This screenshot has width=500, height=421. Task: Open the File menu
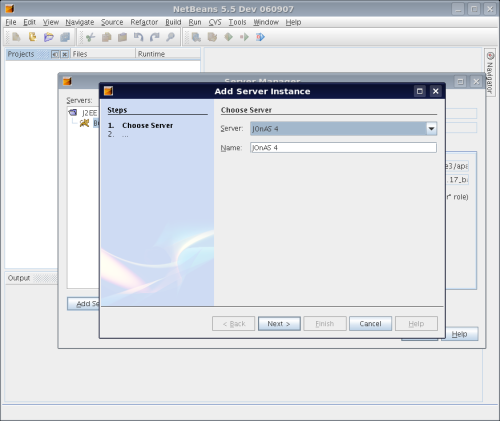click(11, 22)
